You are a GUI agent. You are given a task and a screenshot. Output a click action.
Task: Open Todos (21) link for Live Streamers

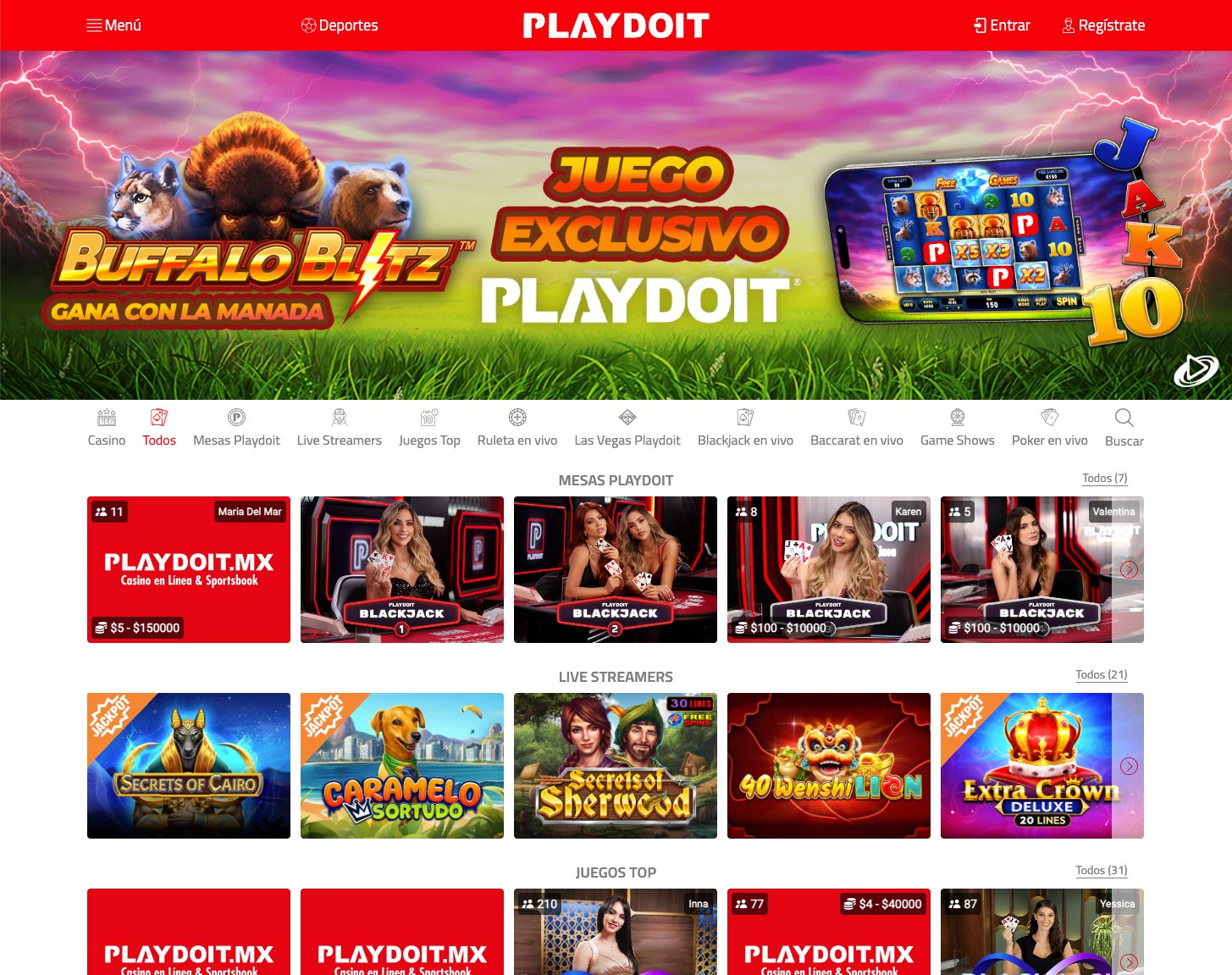(x=1102, y=674)
